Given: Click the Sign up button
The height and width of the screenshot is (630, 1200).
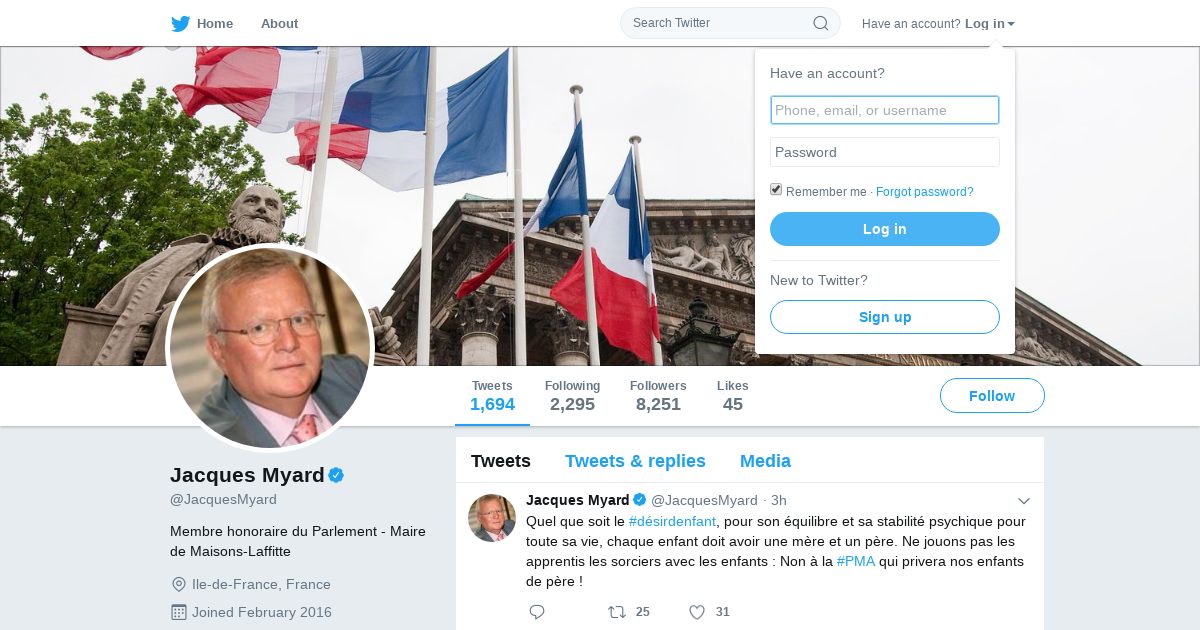Looking at the screenshot, I should point(885,317).
